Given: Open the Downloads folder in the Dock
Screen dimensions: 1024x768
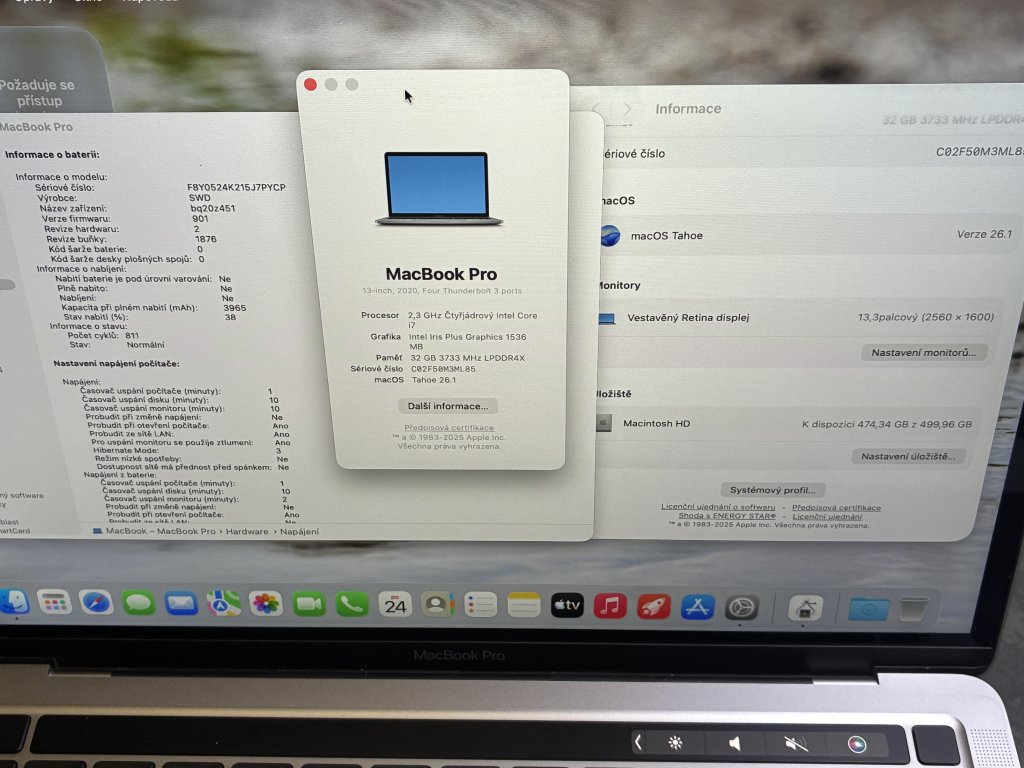Looking at the screenshot, I should coord(869,609).
